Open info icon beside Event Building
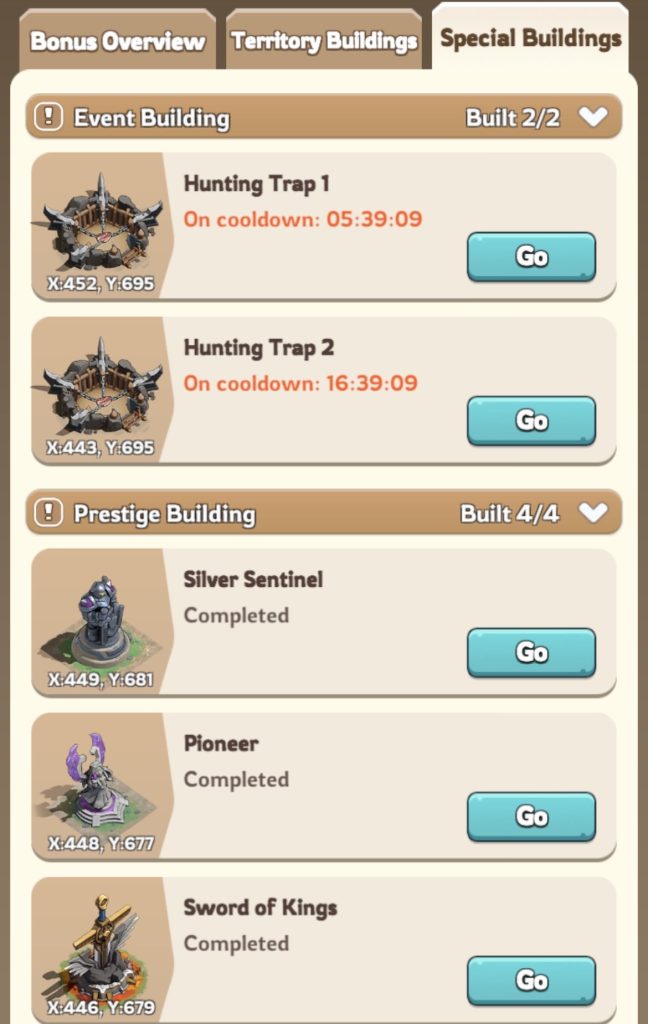 pos(48,118)
